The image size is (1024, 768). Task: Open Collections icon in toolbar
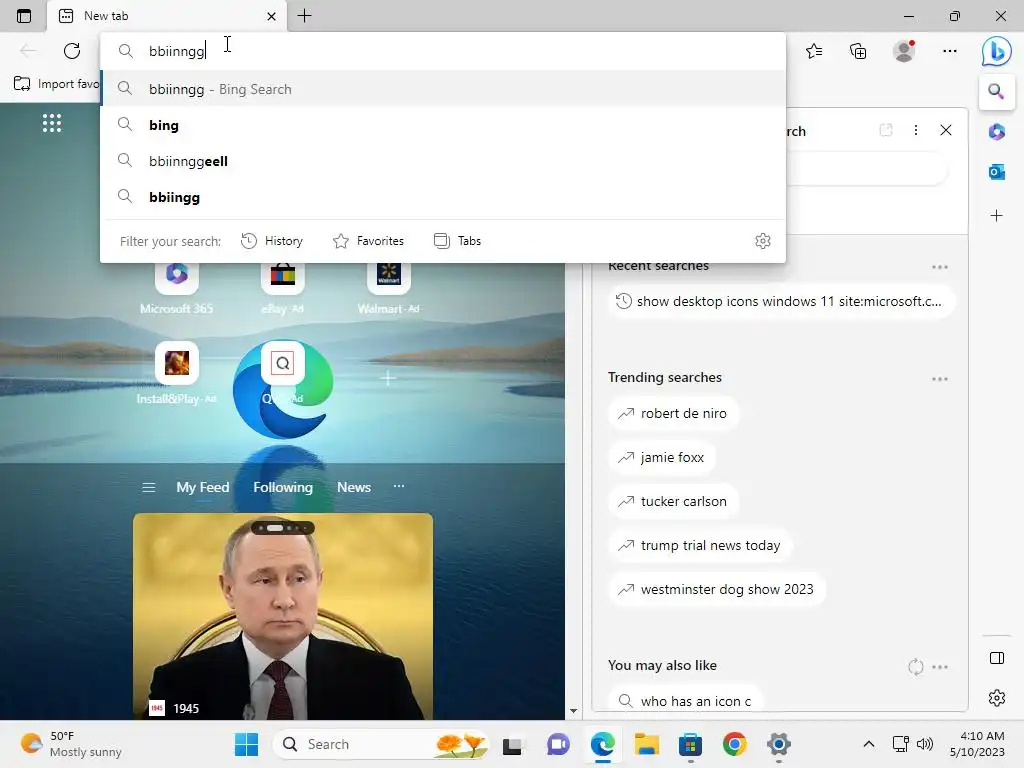(858, 51)
